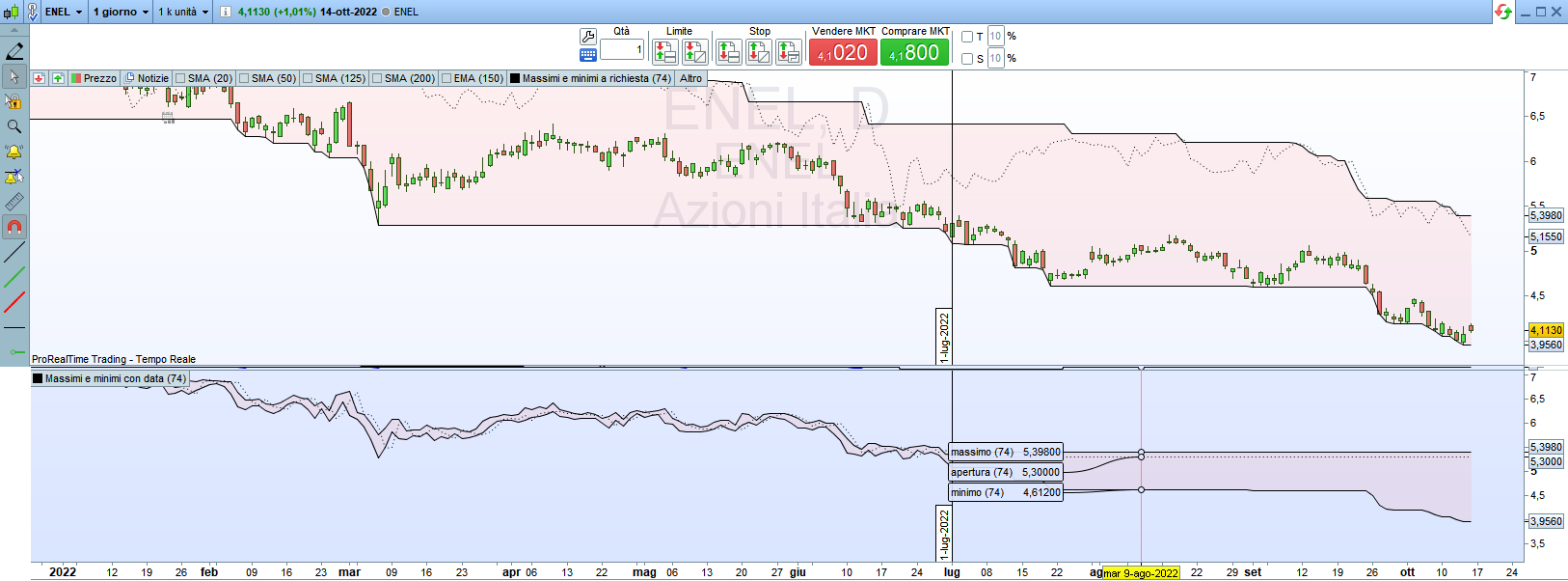Click the massimo (74) 5,39800 value box

tap(1006, 452)
